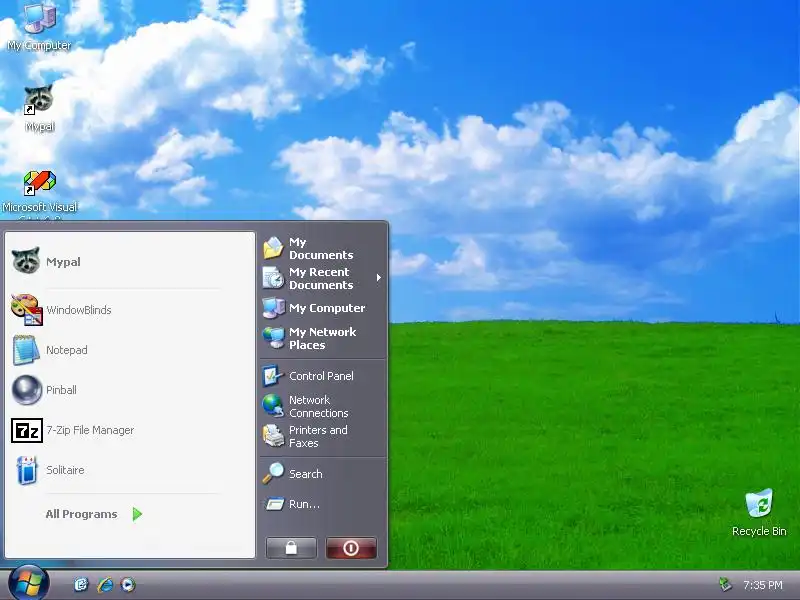The image size is (800, 600).
Task: Click the Search magnifier icon
Action: click(273, 473)
